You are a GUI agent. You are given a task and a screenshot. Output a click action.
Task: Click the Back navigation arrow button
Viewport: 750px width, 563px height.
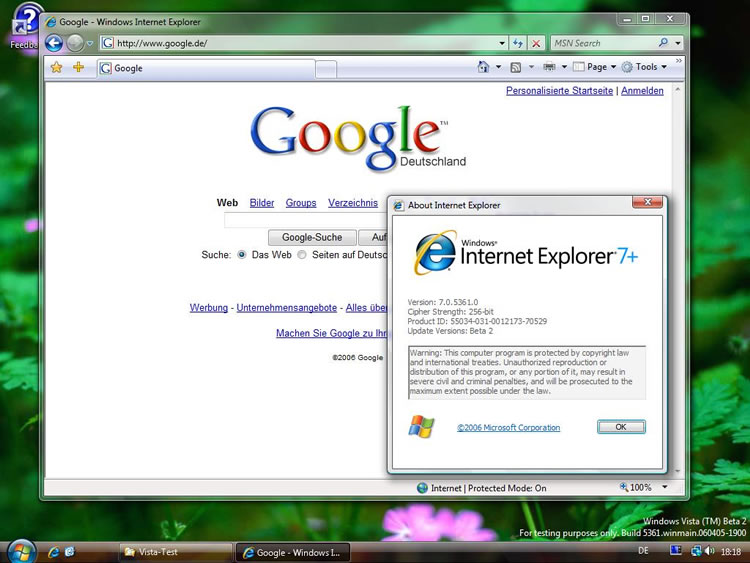(54, 44)
